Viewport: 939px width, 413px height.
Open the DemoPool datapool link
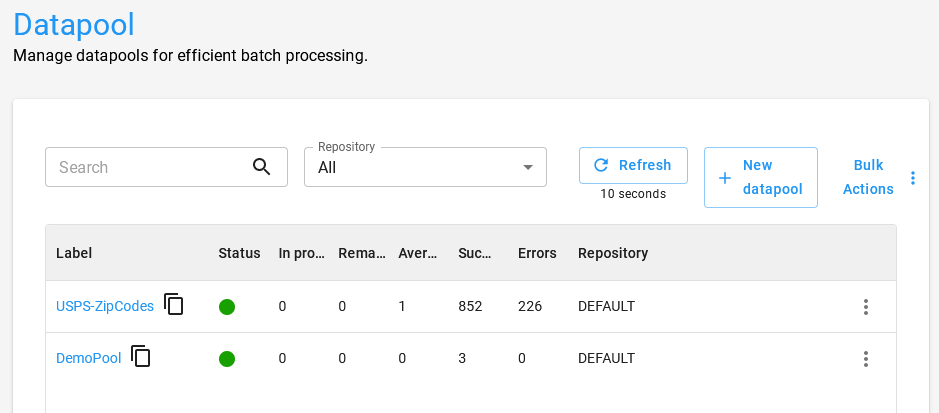pyautogui.click(x=88, y=358)
